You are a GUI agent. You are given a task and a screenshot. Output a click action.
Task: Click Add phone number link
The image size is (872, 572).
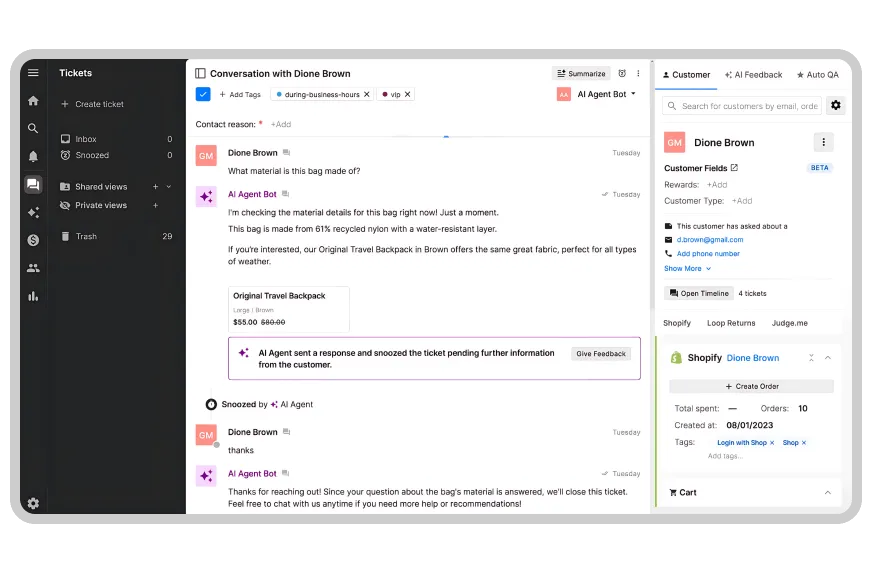(x=708, y=253)
